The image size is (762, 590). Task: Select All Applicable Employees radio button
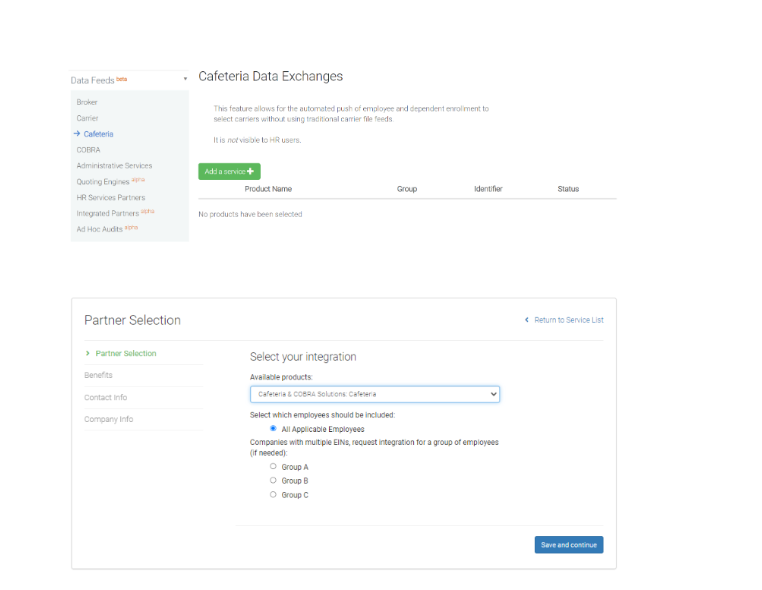273,428
